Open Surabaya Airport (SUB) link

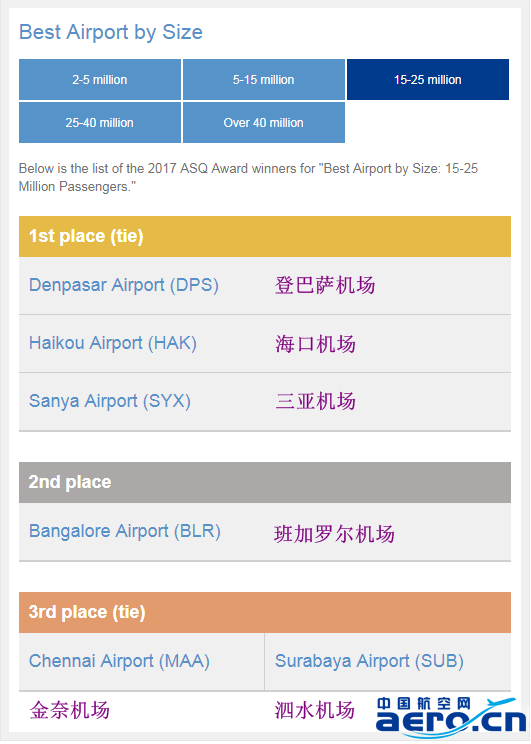369,661
